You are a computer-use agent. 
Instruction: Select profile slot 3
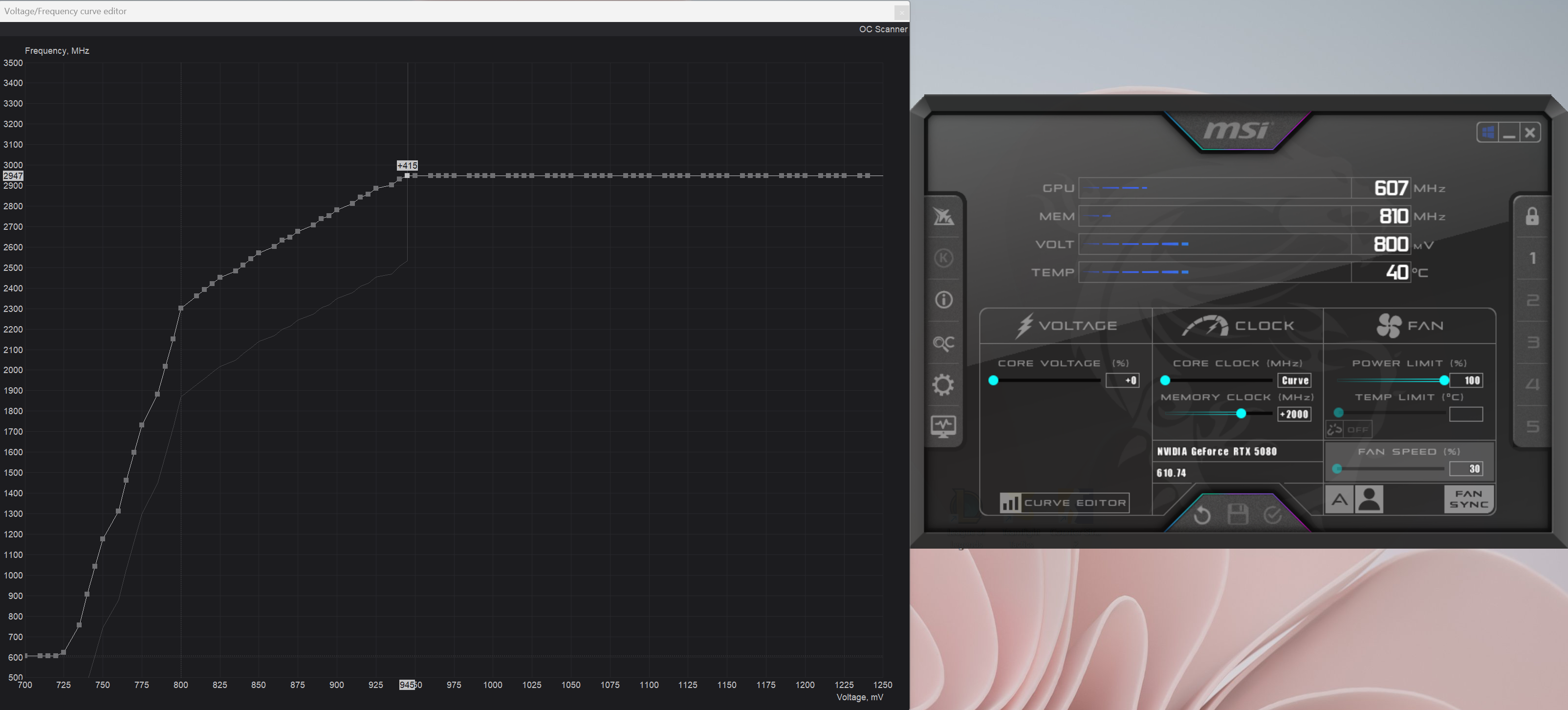click(x=1533, y=342)
